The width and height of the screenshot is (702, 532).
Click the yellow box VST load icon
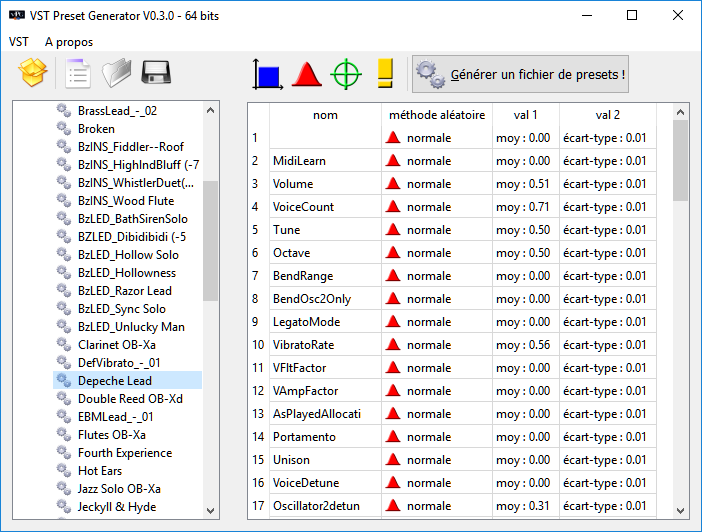(33, 73)
